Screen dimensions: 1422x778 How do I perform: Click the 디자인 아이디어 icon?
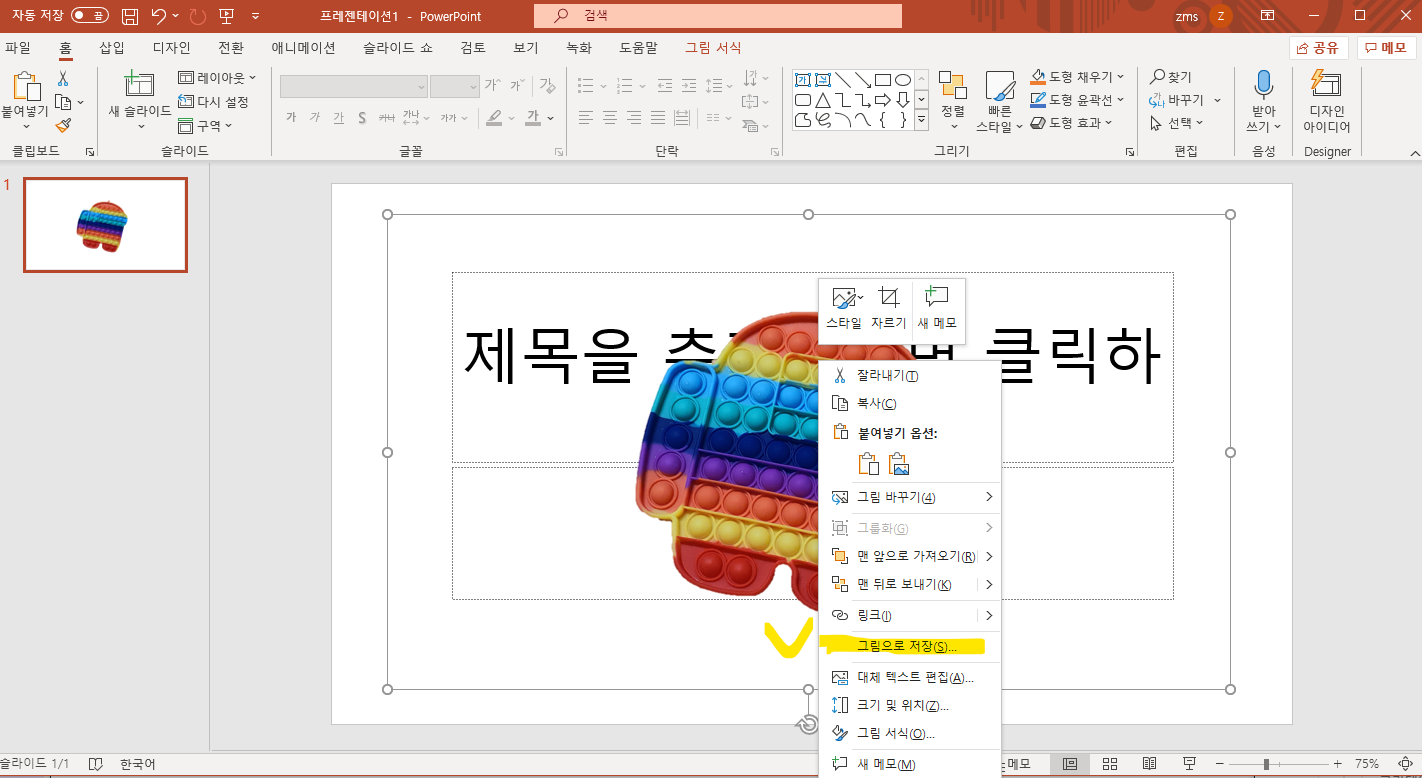(1326, 86)
